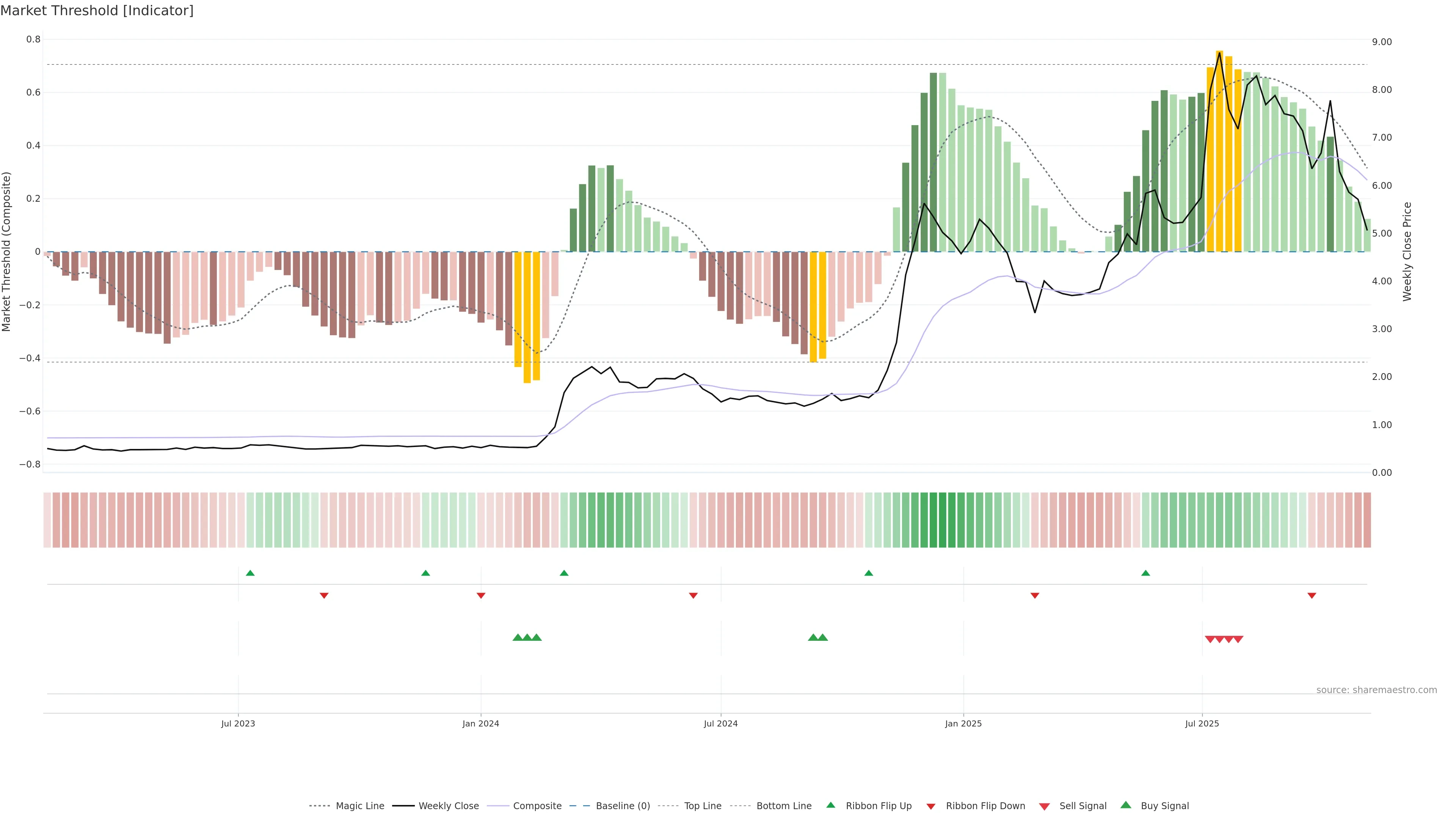The image size is (1456, 819).
Task: Toggle Composite legend entry
Action: click(x=537, y=805)
